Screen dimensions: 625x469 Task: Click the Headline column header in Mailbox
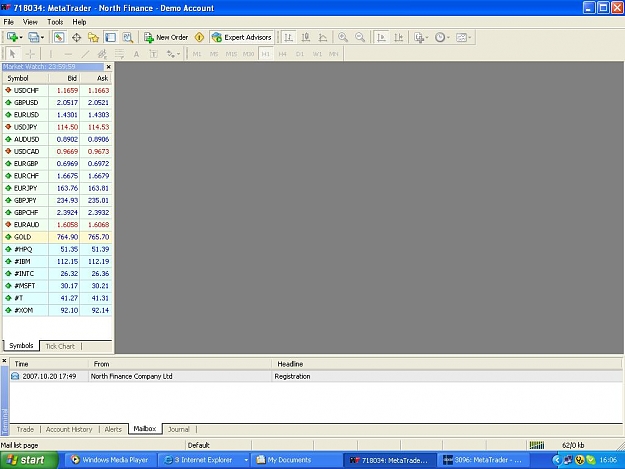(446, 364)
